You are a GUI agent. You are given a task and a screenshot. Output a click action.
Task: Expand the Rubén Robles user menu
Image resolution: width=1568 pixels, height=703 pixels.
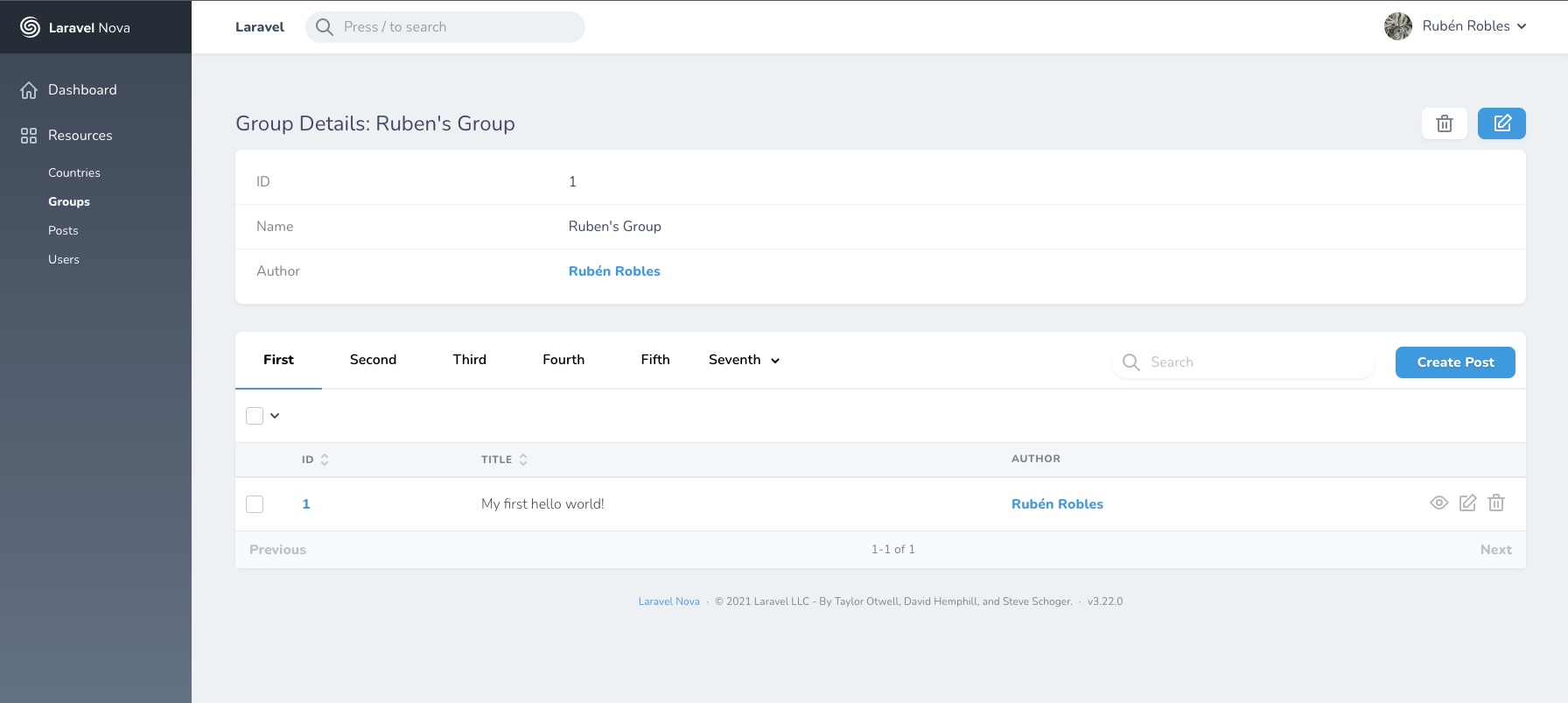coord(1474,26)
